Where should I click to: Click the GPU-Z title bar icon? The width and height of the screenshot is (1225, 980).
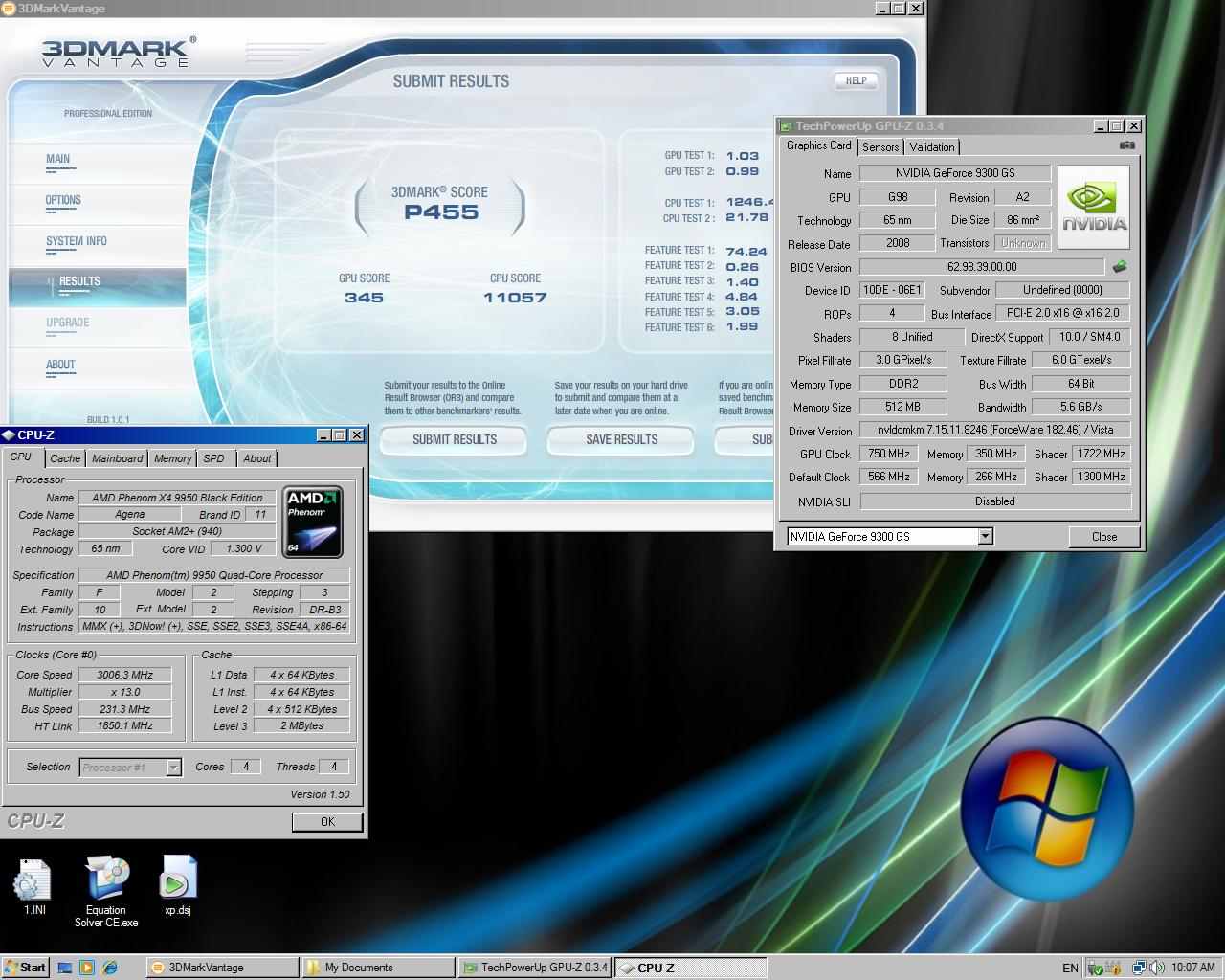click(786, 125)
